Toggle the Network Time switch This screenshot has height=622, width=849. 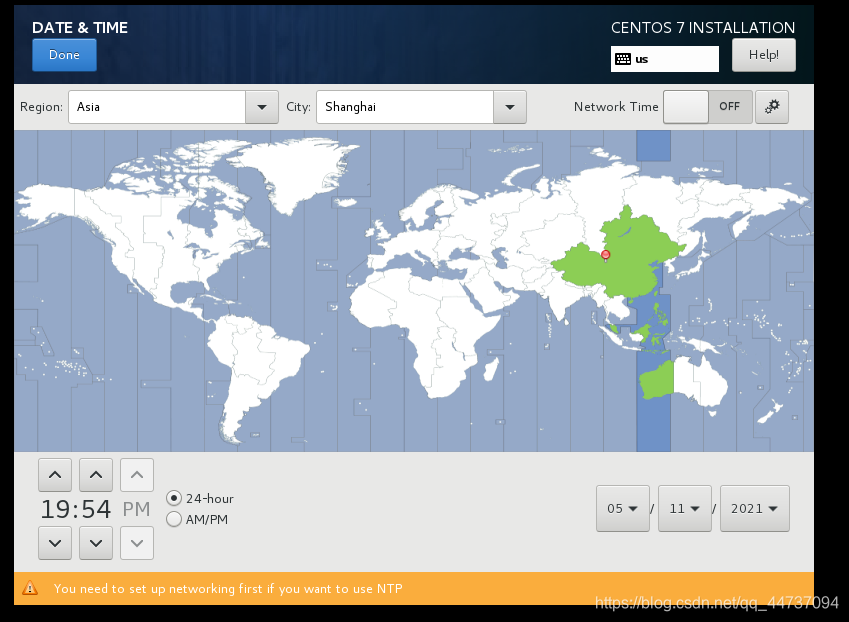click(x=708, y=107)
